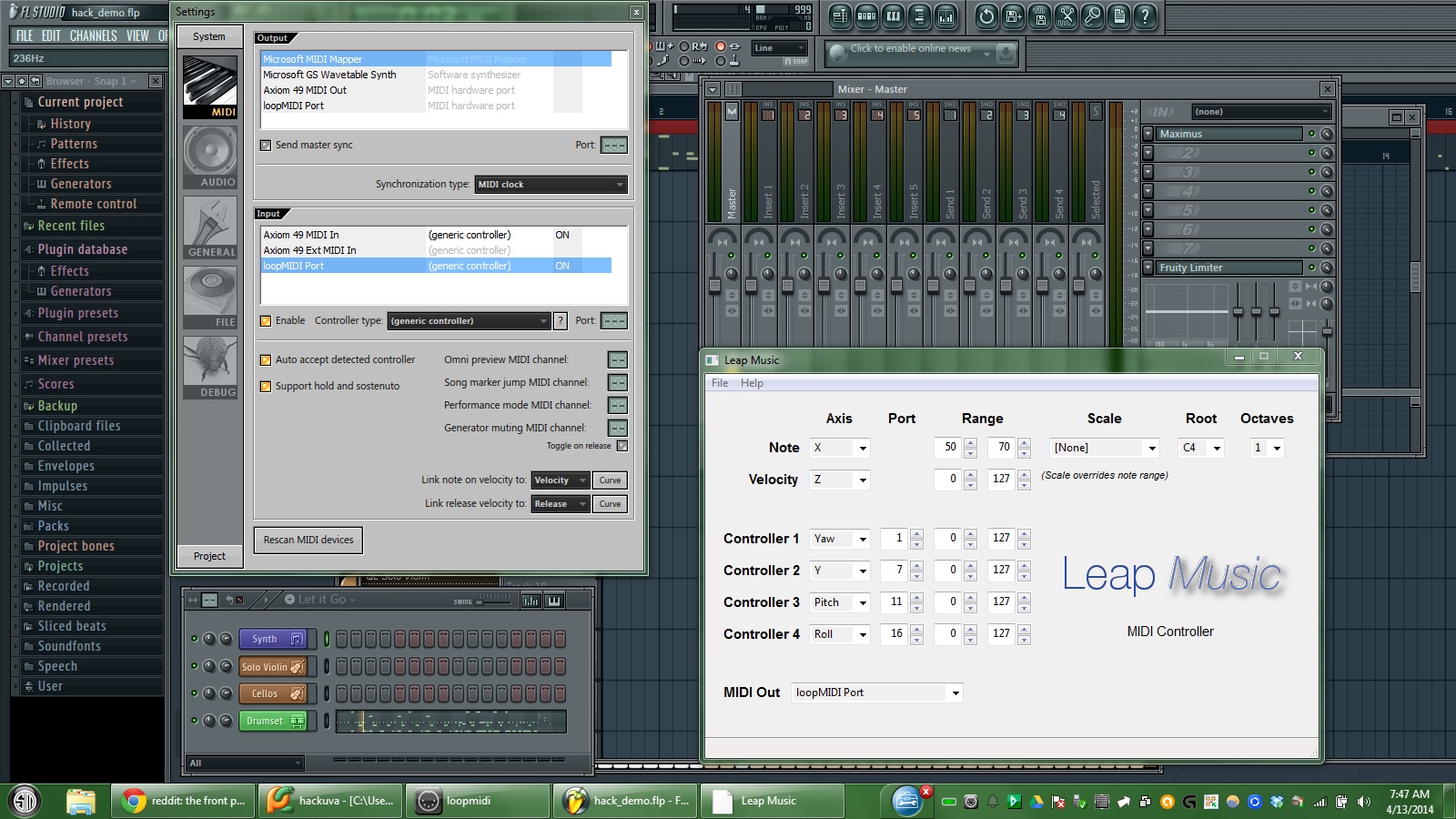Open the piano roll view from the toolbar
The height and width of the screenshot is (819, 1456).
[893, 15]
